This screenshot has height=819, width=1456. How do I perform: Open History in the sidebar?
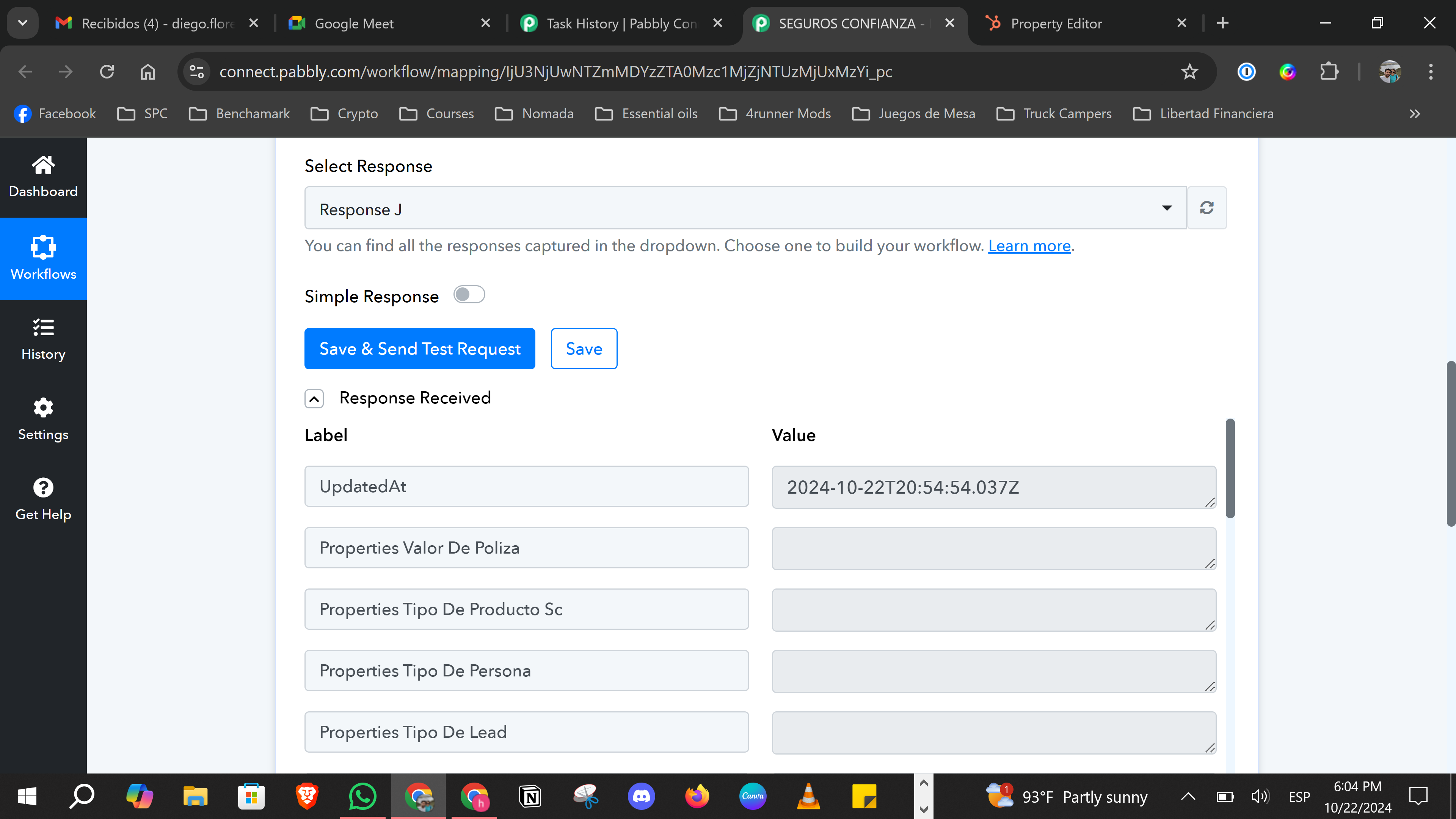point(43,339)
